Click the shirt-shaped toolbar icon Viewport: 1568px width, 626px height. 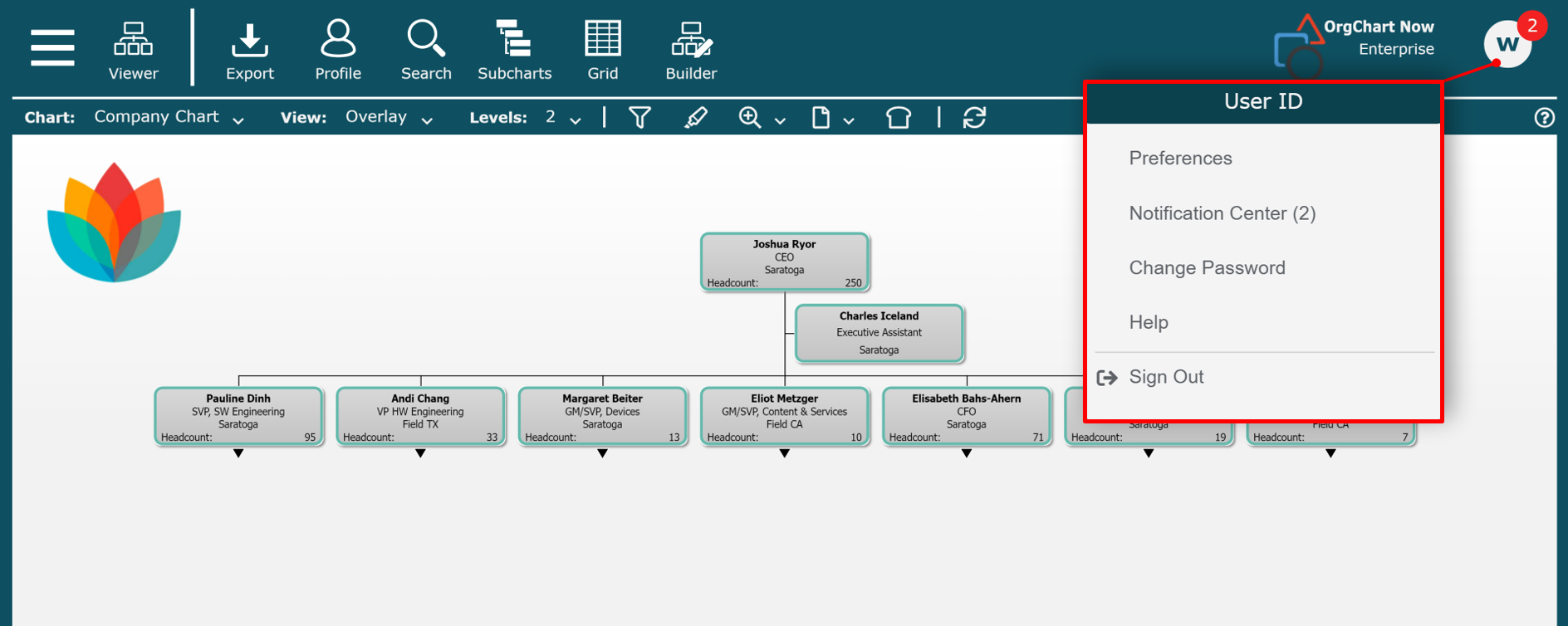[898, 118]
